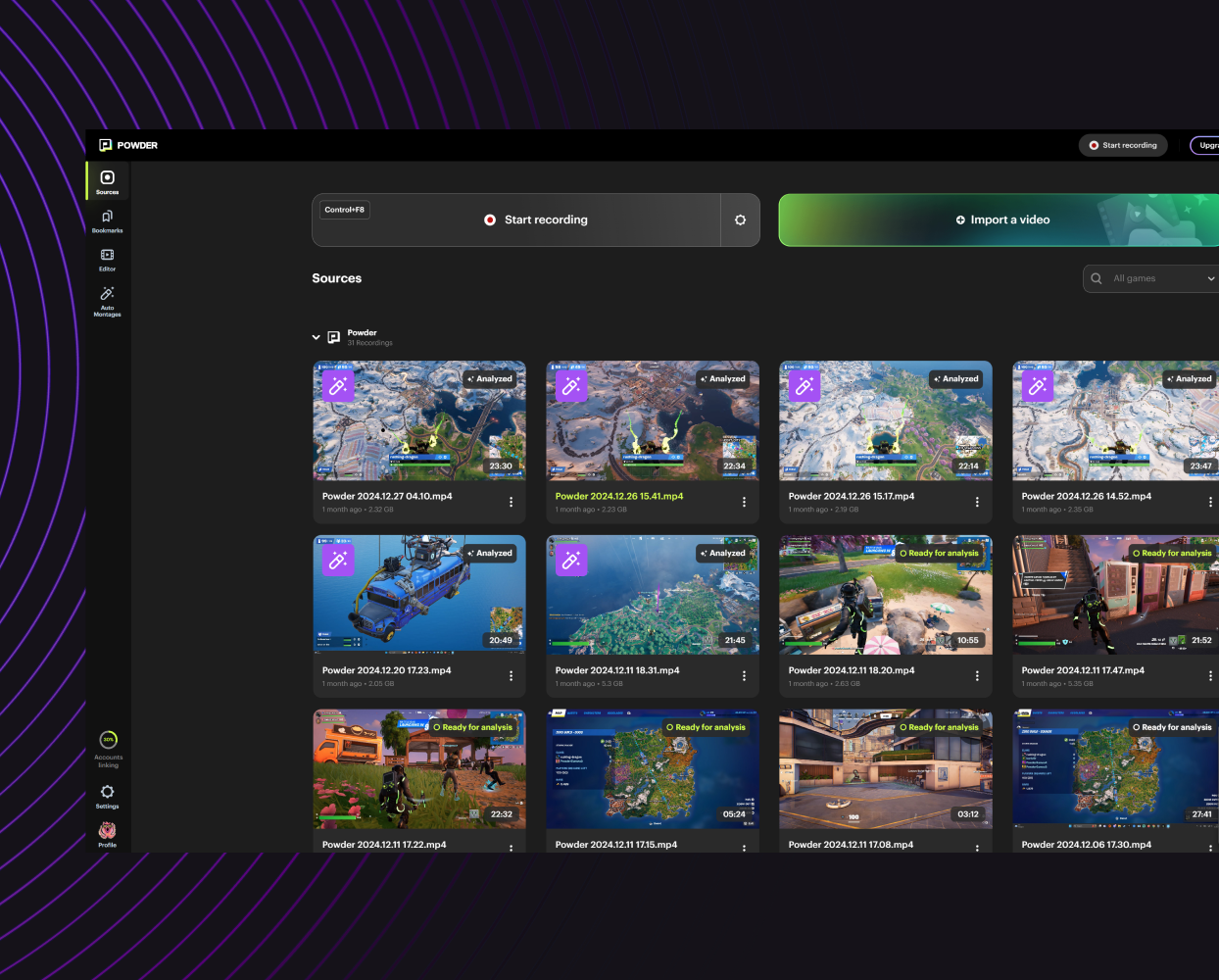
Task: Open more options for Powder 2024.12.26 15.41.mp4
Action: [744, 502]
